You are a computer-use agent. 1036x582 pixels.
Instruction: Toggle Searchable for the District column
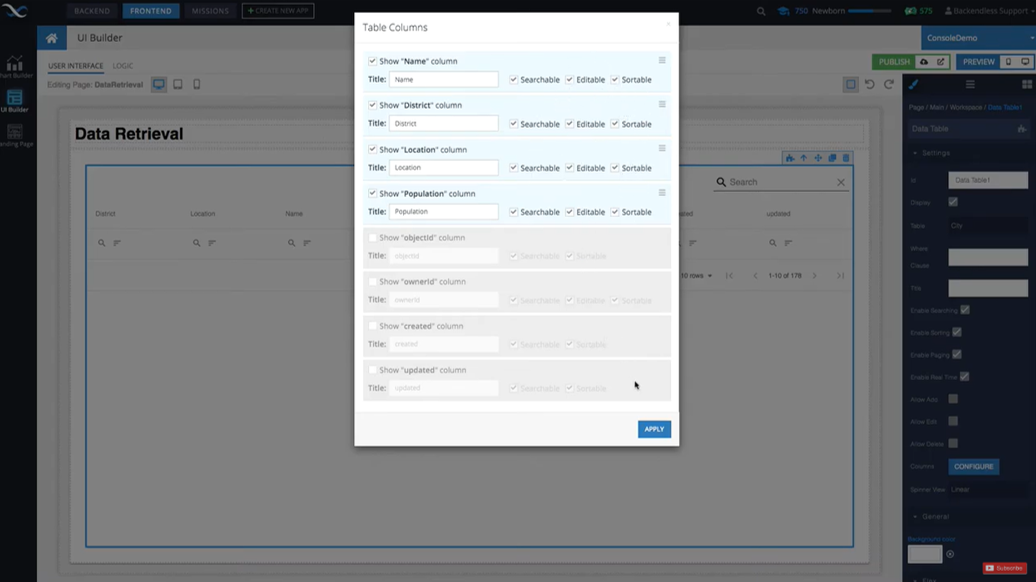coord(514,124)
